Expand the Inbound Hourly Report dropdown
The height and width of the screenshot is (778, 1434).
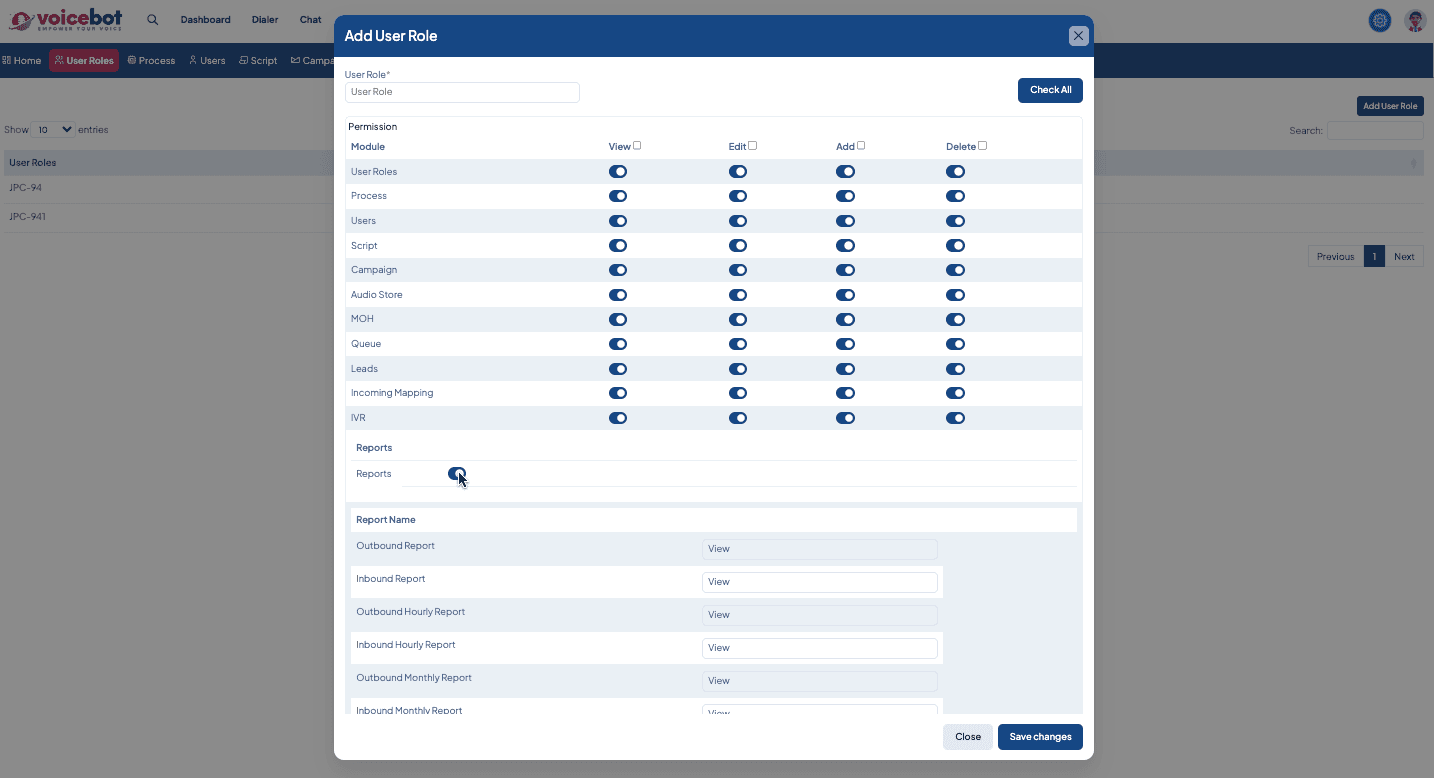[819, 648]
